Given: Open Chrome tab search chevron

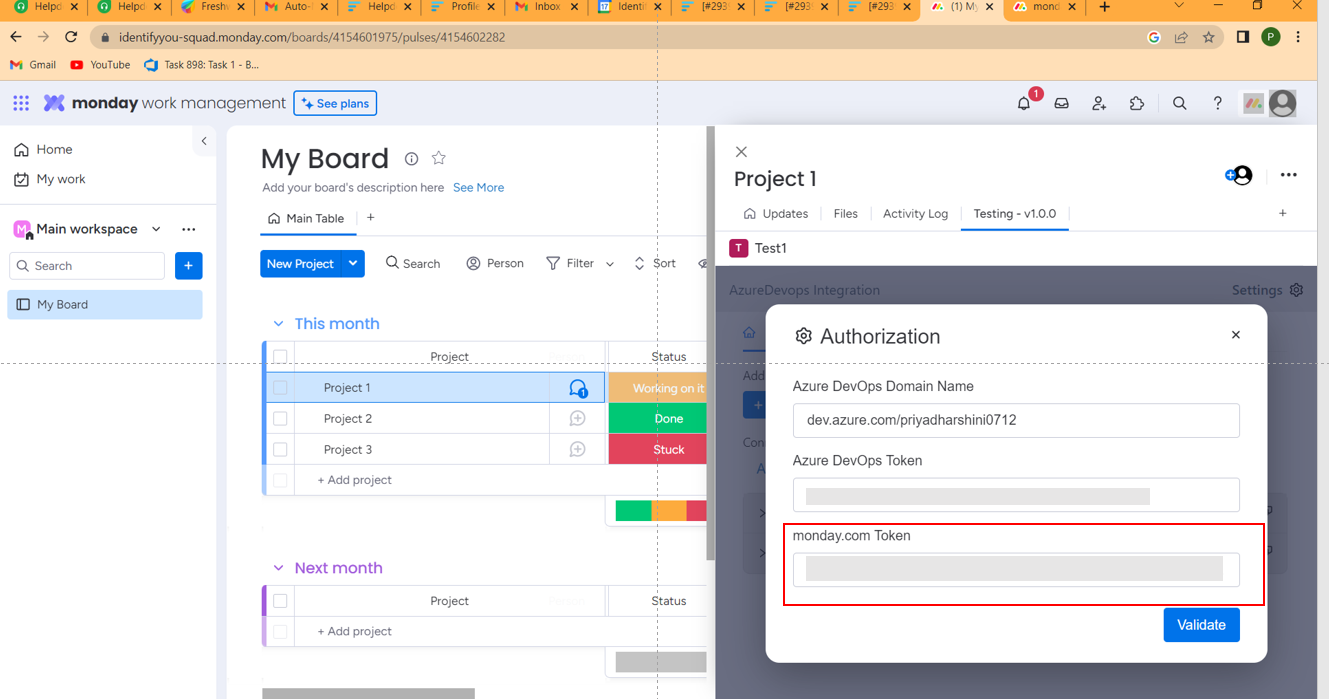Looking at the screenshot, I should click(1179, 7).
